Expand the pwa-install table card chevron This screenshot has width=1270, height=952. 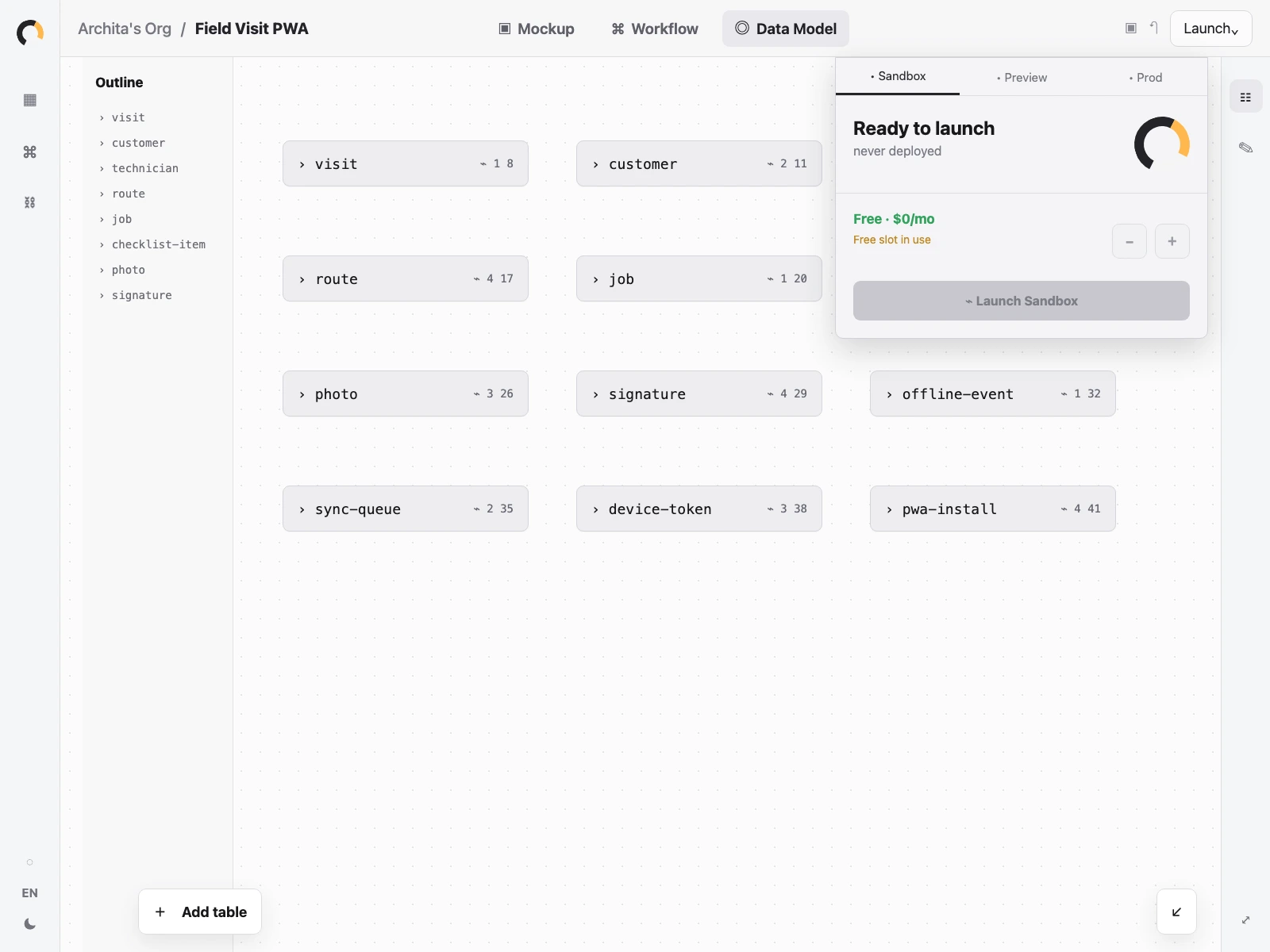coord(889,509)
